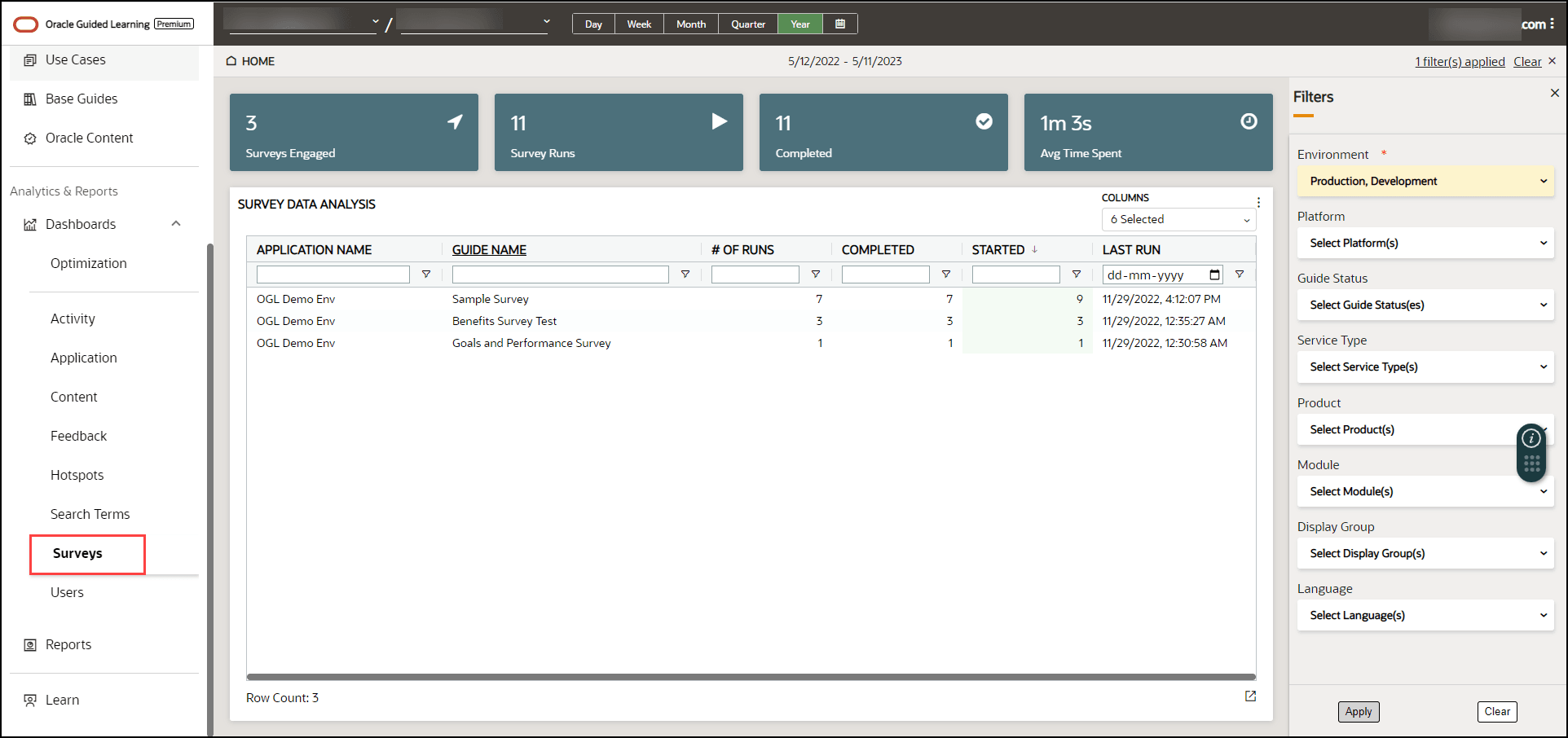Click the Oracle Content gear icon
Screen dimensions: 1568x738
(x=30, y=138)
